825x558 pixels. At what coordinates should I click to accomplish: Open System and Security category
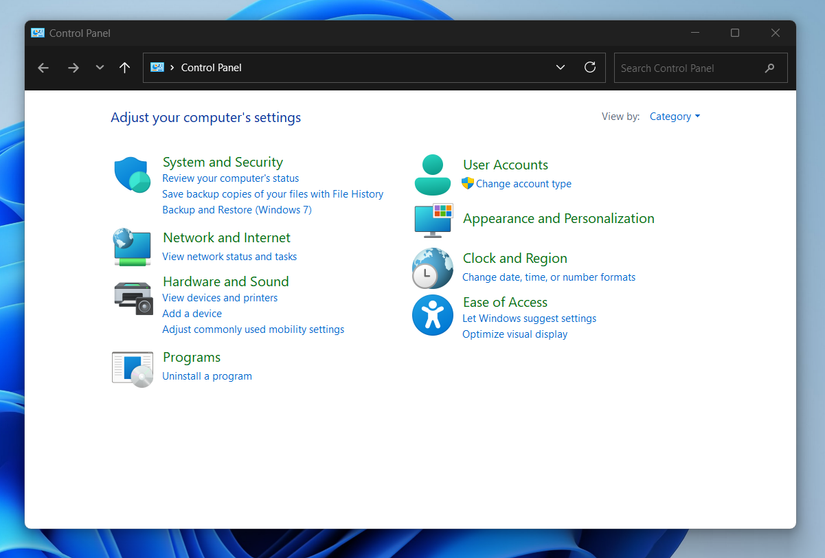(x=223, y=162)
